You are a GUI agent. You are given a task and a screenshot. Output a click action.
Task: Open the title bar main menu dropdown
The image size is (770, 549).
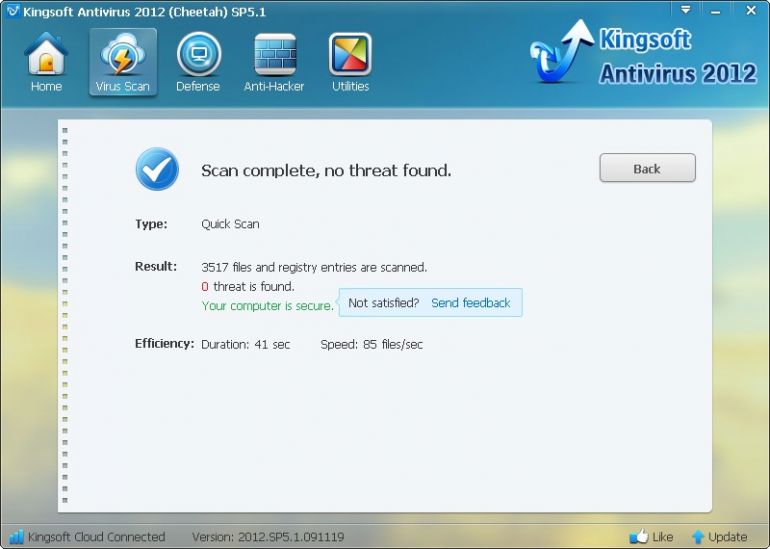click(687, 9)
